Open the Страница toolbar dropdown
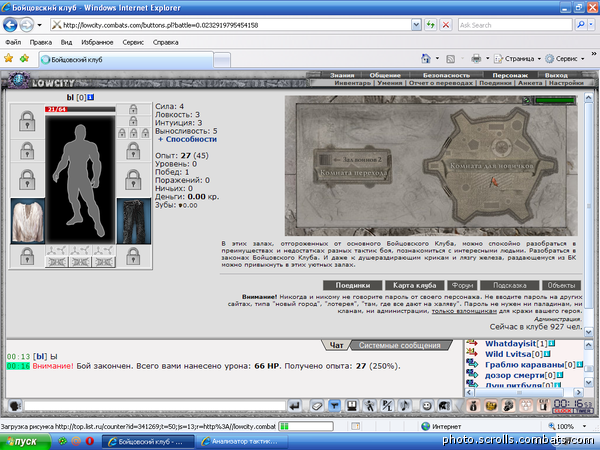This screenshot has height=450, width=600. [x=518, y=59]
